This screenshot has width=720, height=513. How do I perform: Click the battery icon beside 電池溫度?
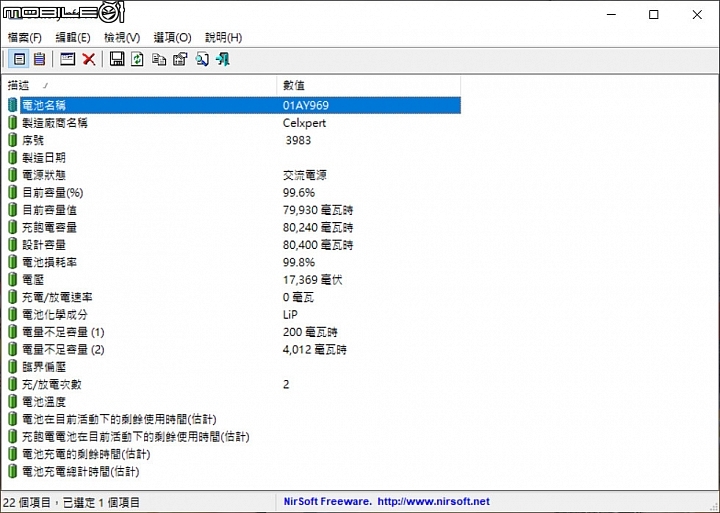[12, 402]
